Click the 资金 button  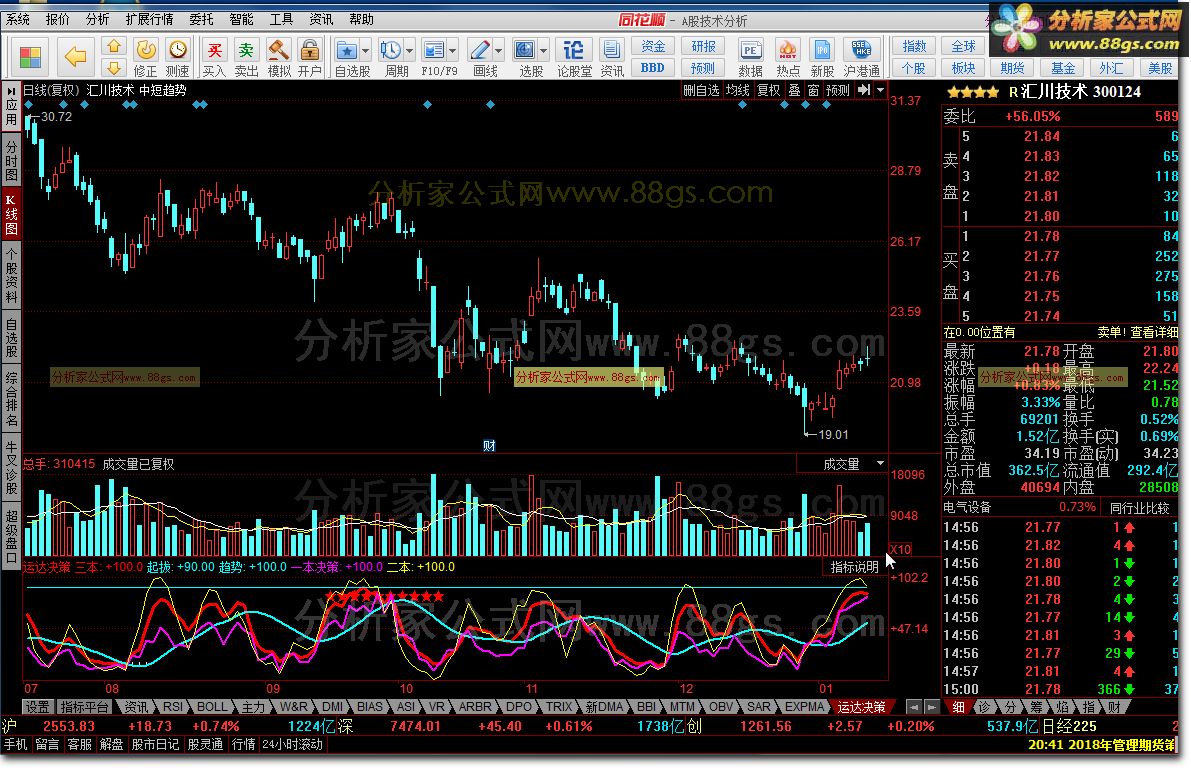pos(653,46)
